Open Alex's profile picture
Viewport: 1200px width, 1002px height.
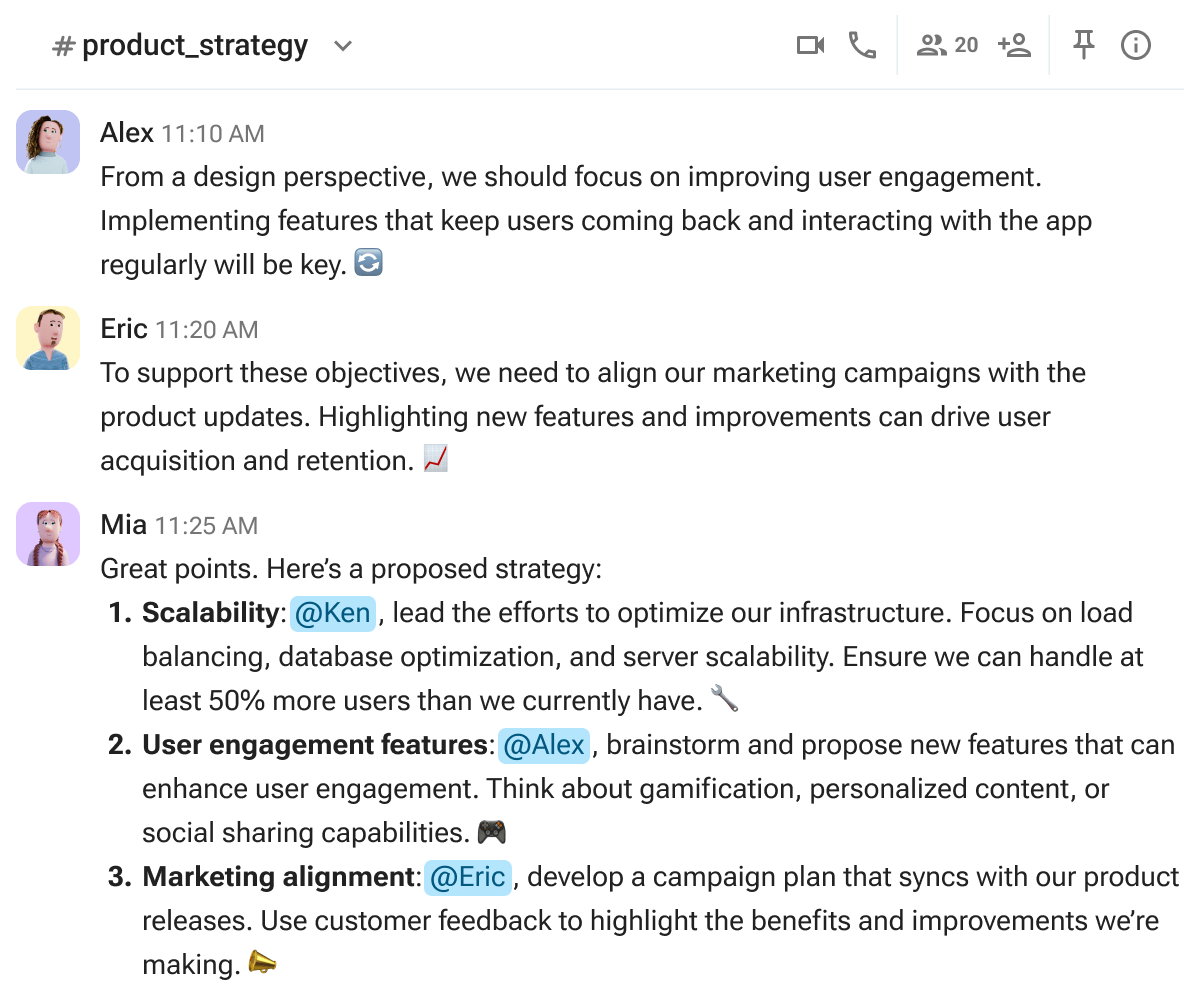pos(47,142)
